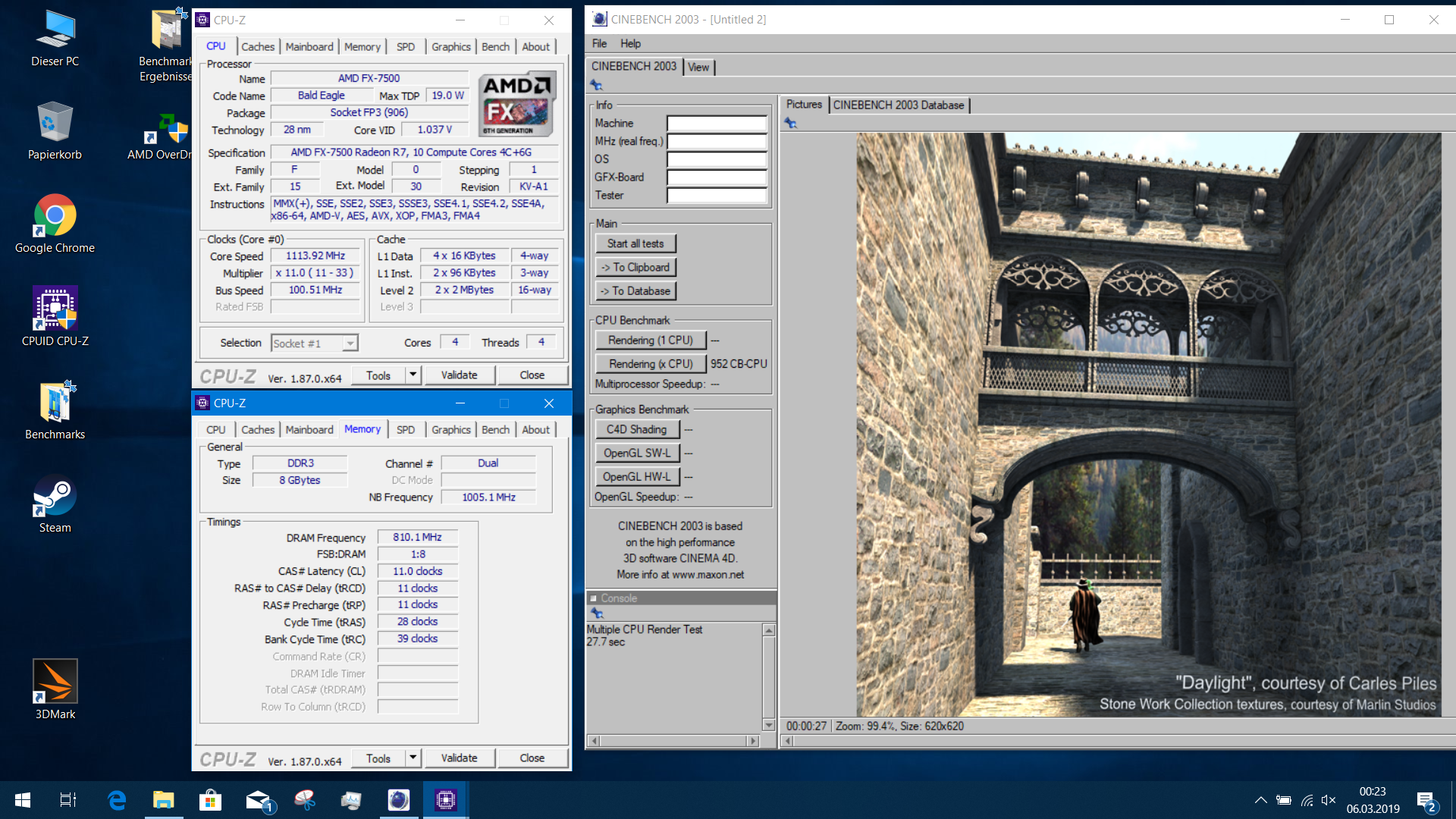Open SPD tab in lower CPU-Z
The width and height of the screenshot is (1456, 819).
pyautogui.click(x=406, y=429)
